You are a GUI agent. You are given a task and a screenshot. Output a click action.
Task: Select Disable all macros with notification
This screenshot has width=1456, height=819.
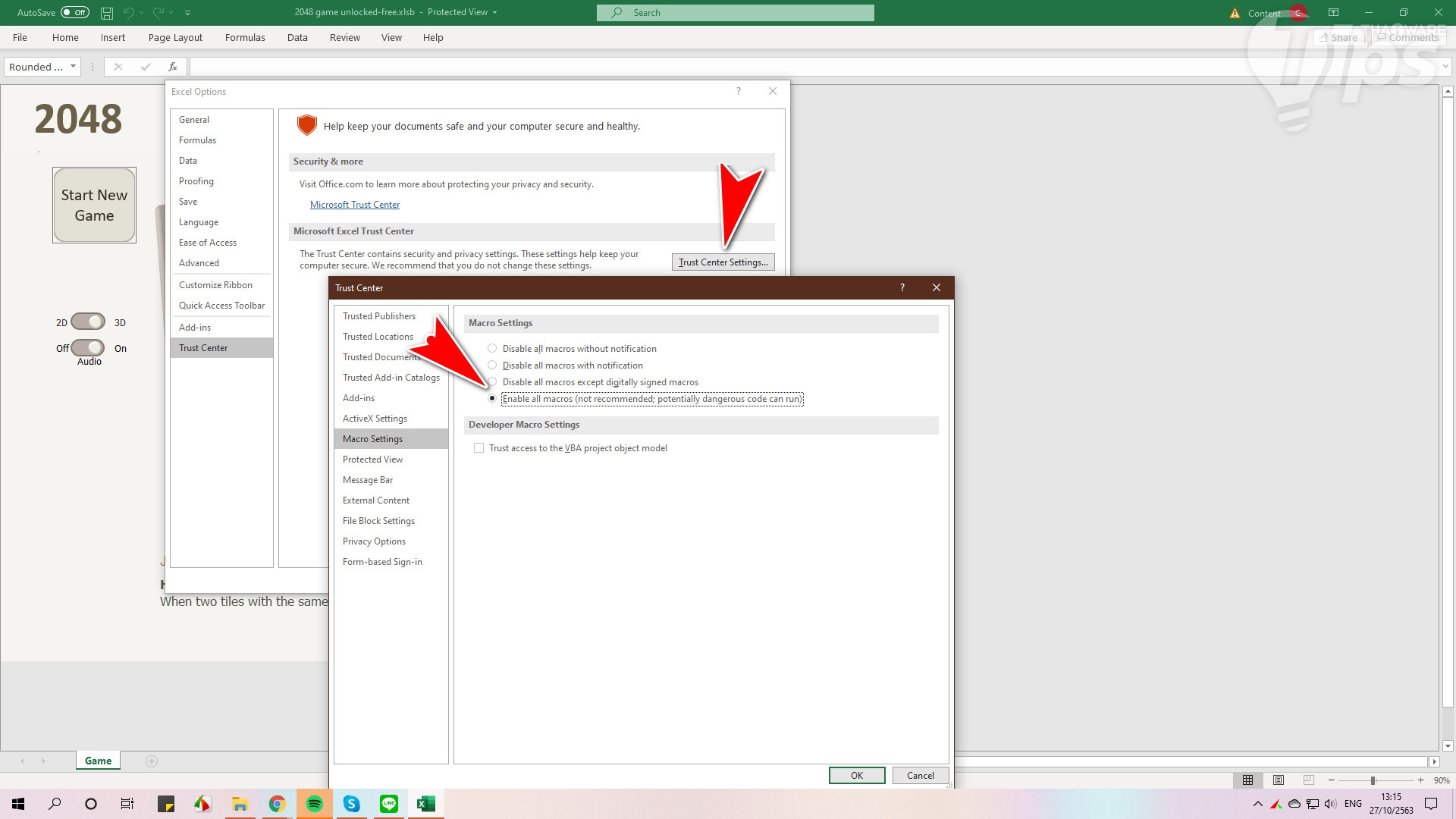point(492,366)
